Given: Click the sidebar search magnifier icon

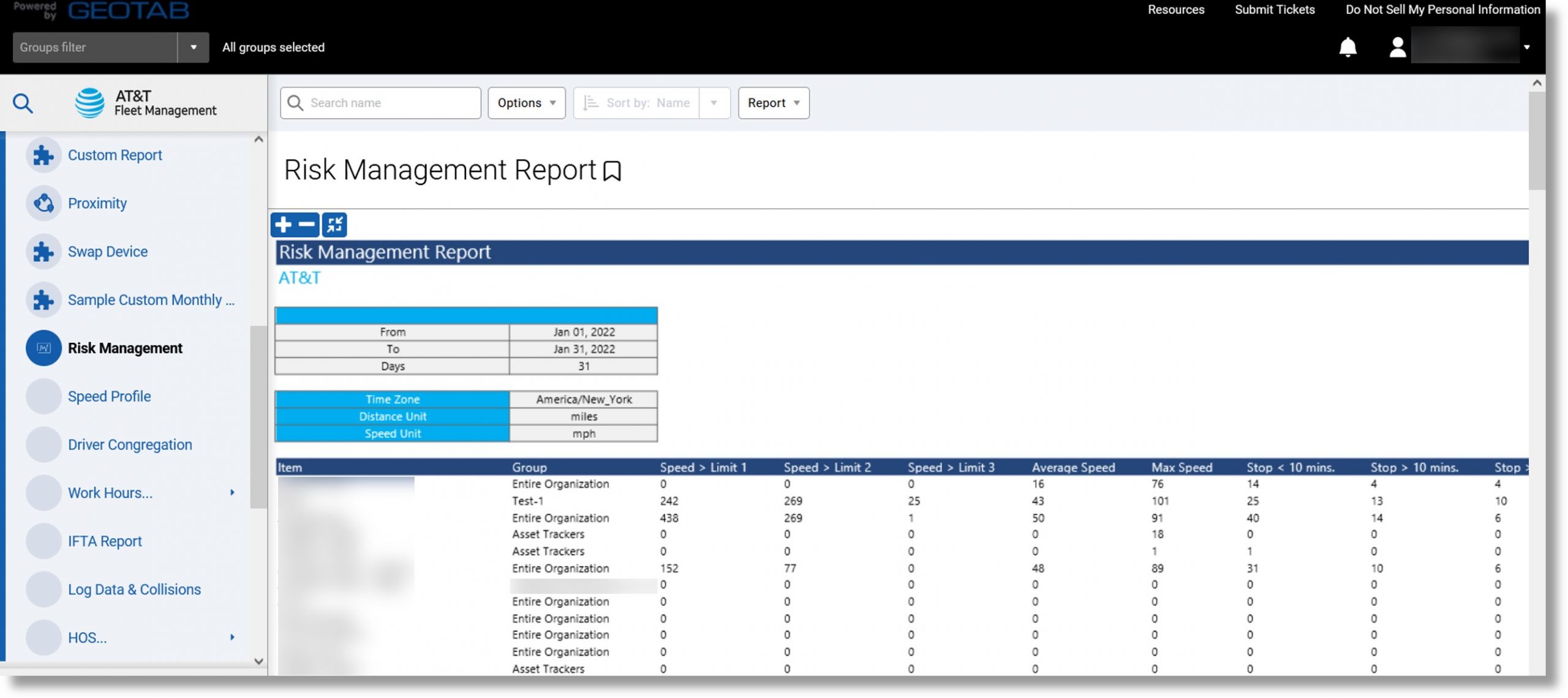Looking at the screenshot, I should pos(23,103).
